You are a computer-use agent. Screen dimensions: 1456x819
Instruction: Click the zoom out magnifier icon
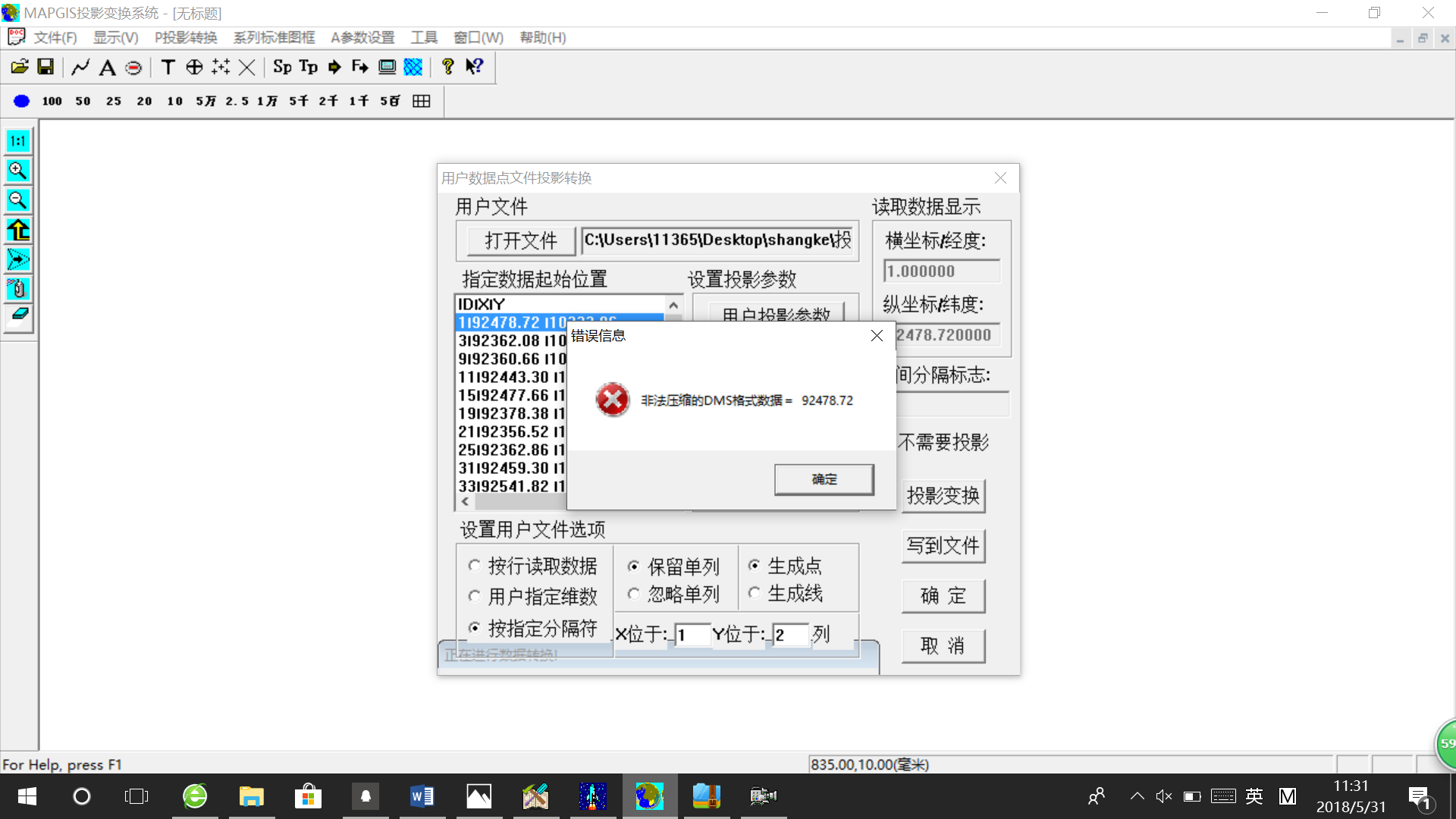18,200
